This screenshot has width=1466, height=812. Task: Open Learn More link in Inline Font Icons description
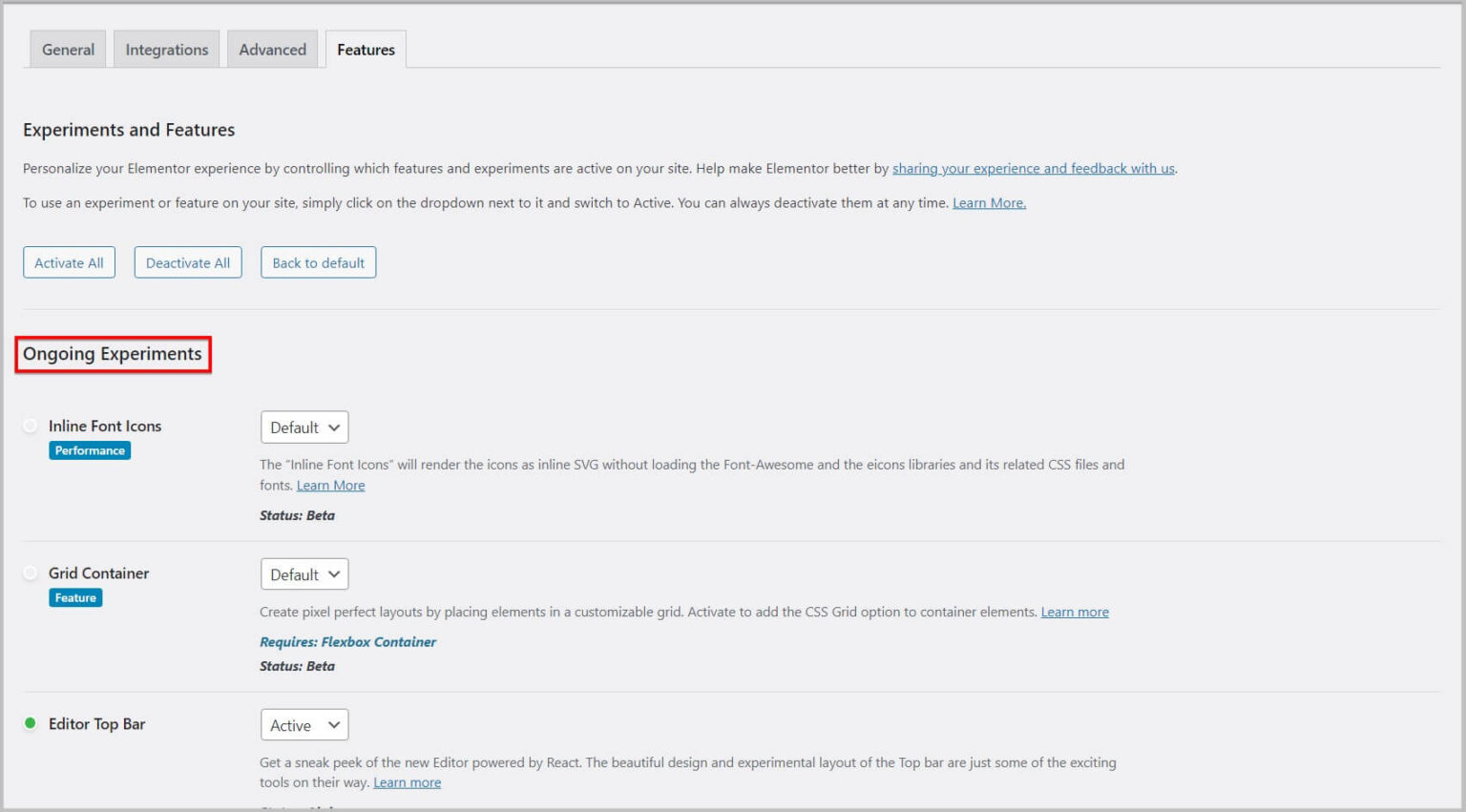(x=330, y=486)
